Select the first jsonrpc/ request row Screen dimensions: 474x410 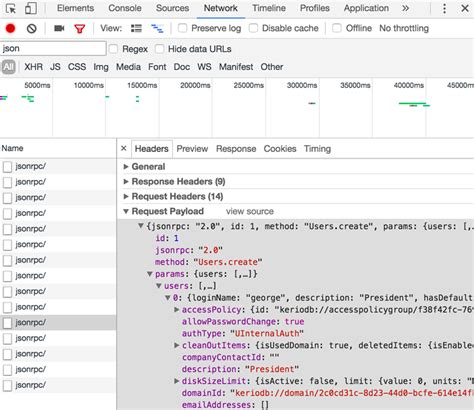tap(58, 166)
